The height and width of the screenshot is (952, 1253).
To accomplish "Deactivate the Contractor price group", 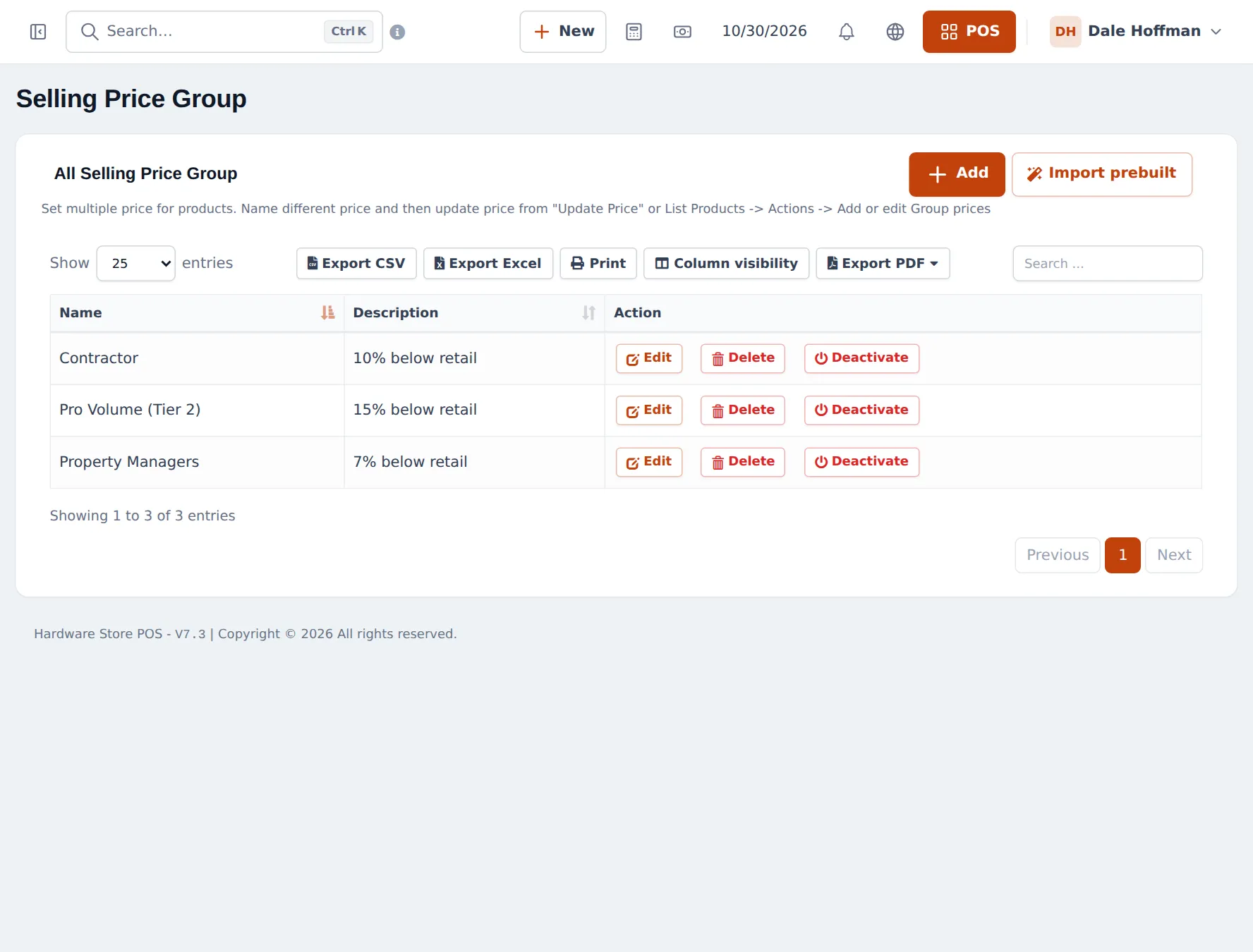I will (861, 358).
